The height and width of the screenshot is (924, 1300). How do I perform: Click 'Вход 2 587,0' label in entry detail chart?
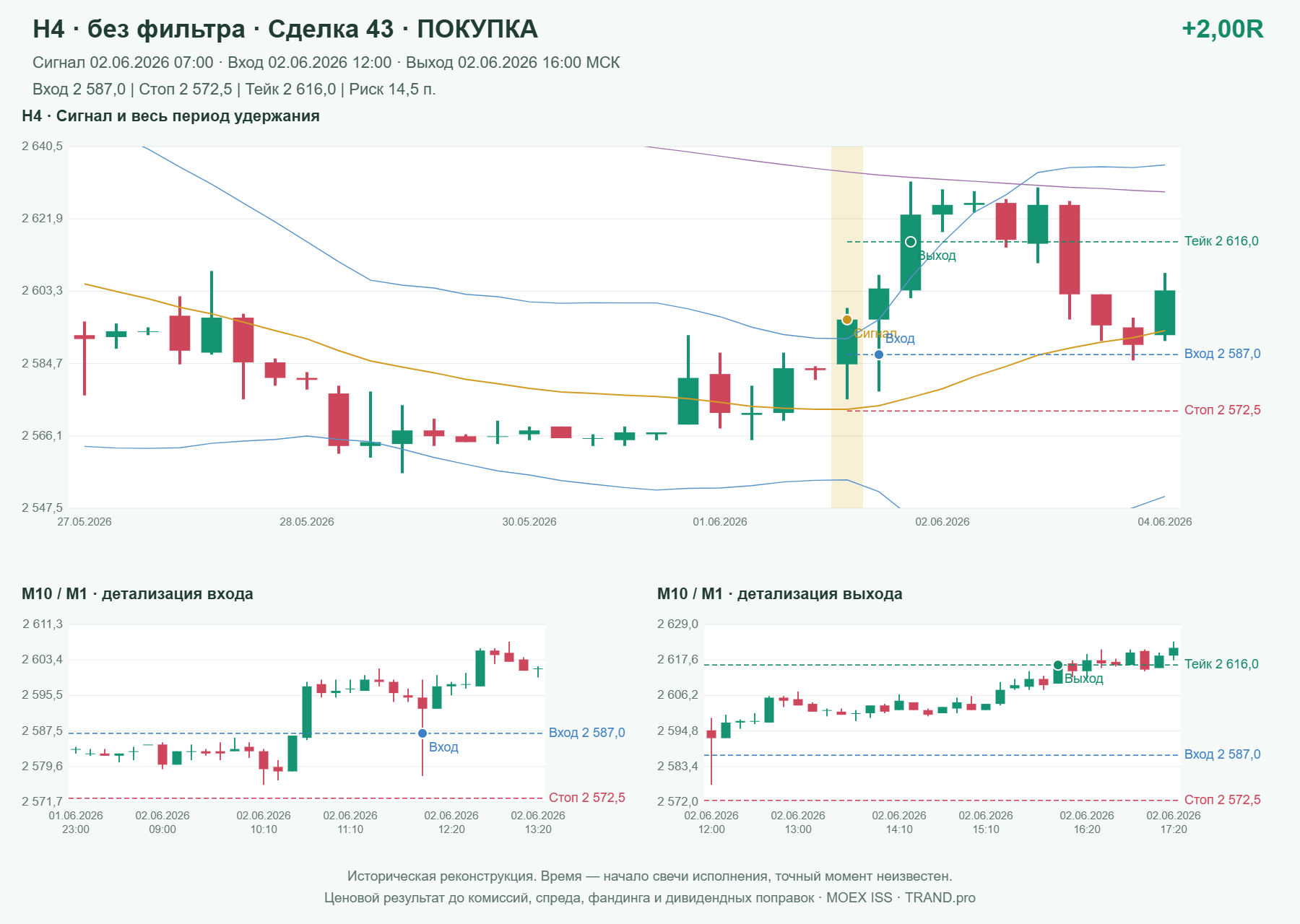click(x=586, y=733)
